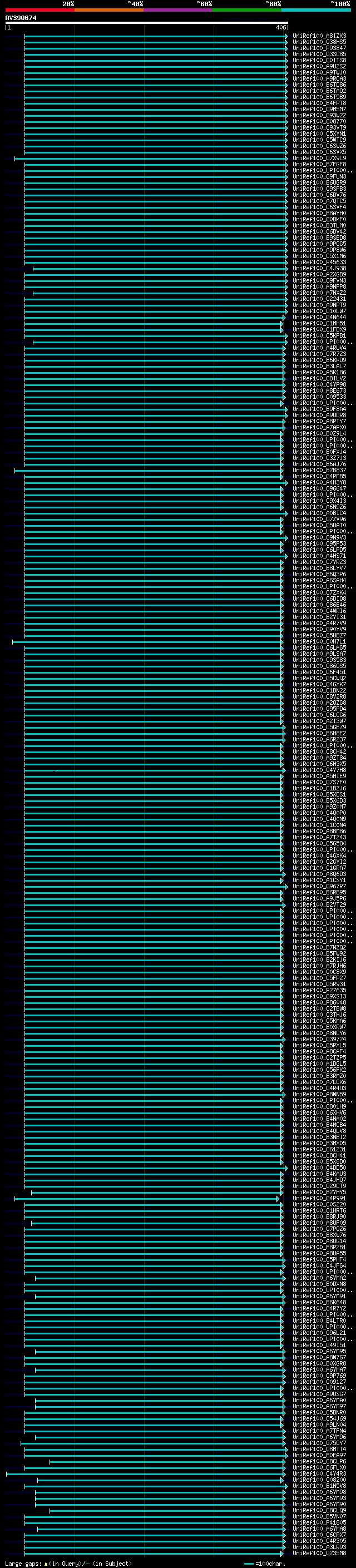356x1568 pixels.
Task: Select the UniRef100_B6RB95 label
Action: pyautogui.click(x=319, y=892)
